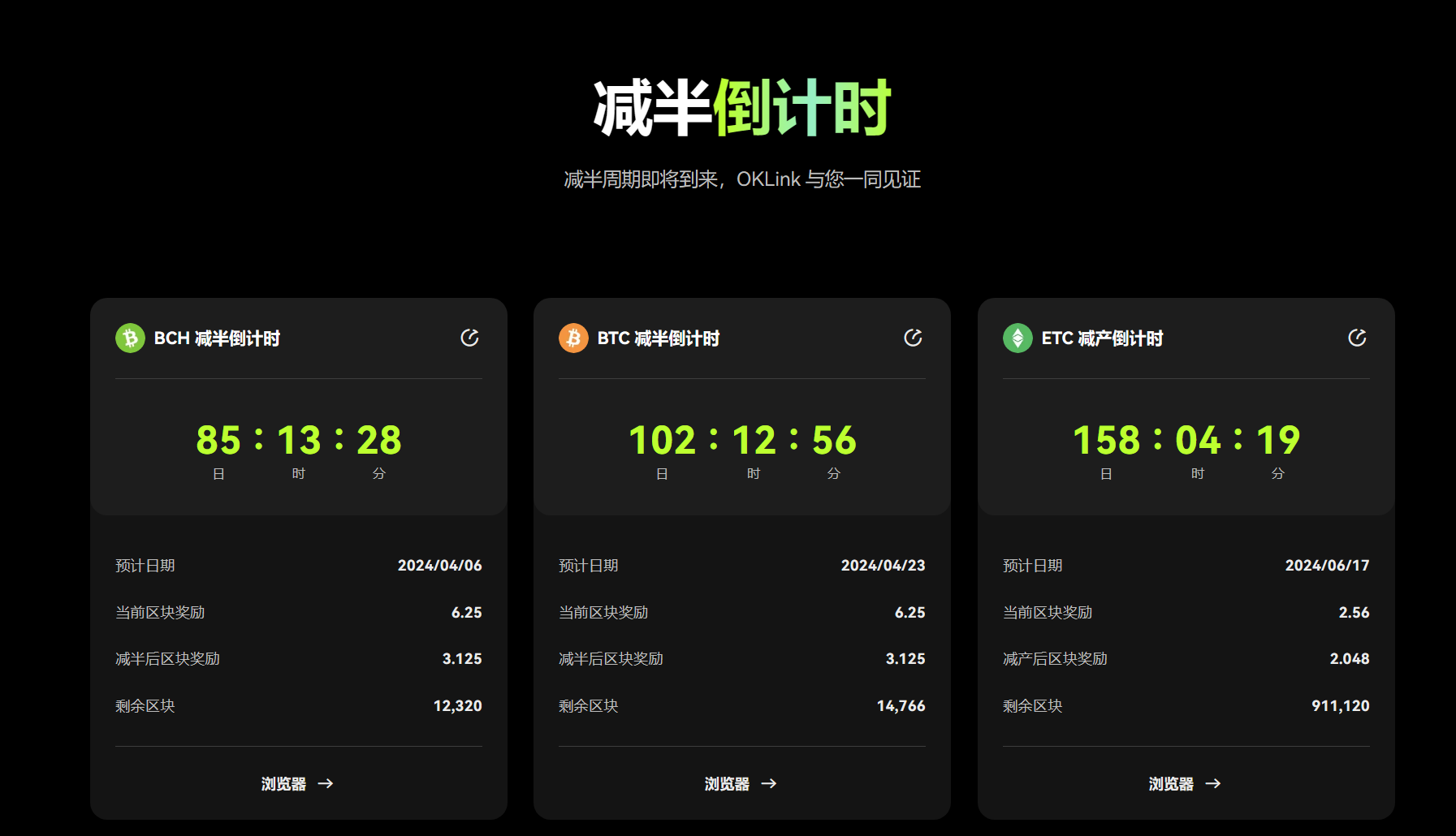Select the BCH 减半倒计时 card title
The width and height of the screenshot is (1456, 836).
[217, 338]
